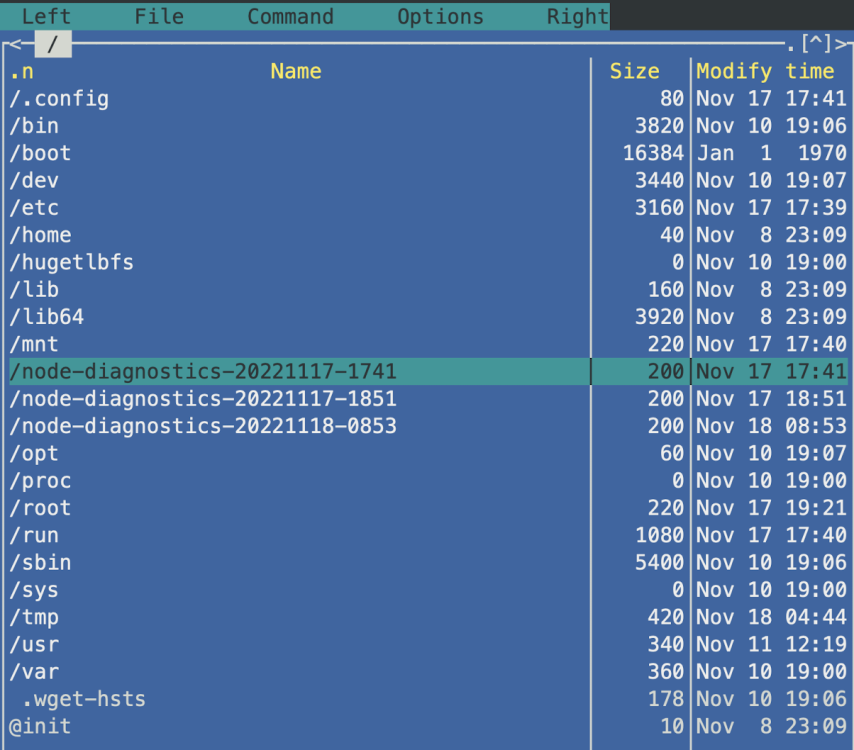Sort by the Modify time column header
This screenshot has height=750, width=854.
[x=765, y=71]
